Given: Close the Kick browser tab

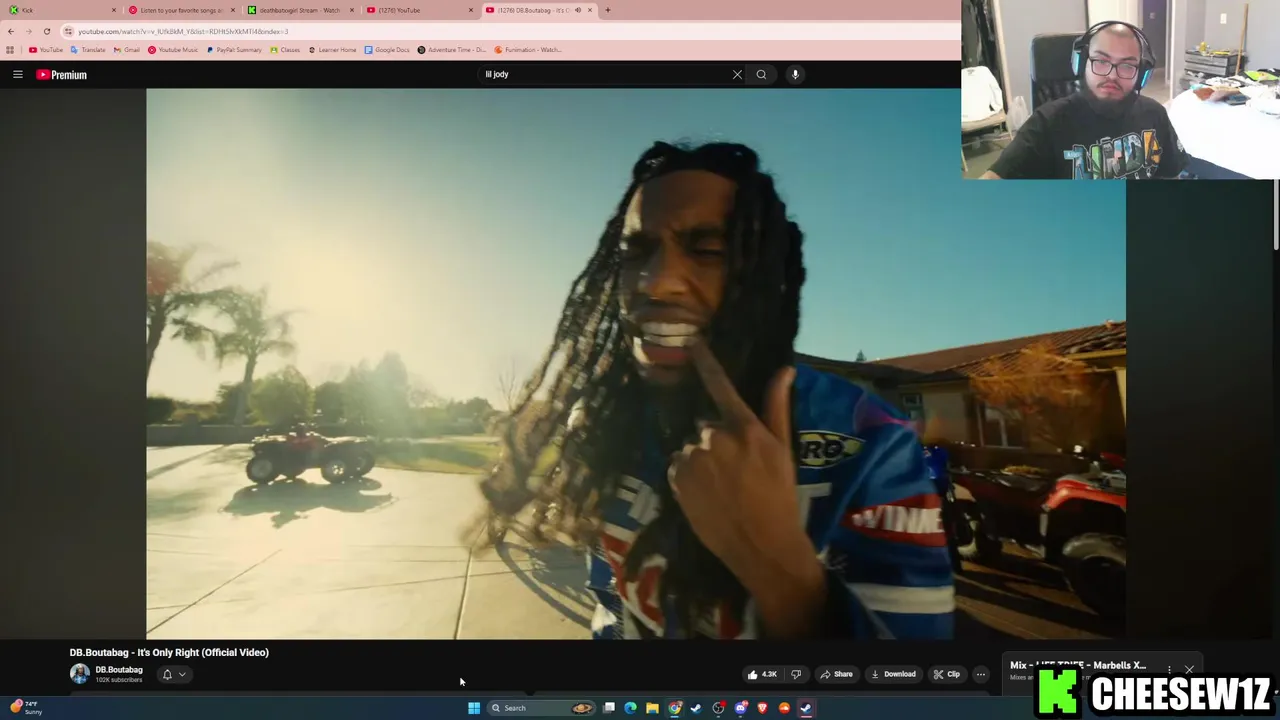Looking at the screenshot, I should [x=113, y=10].
